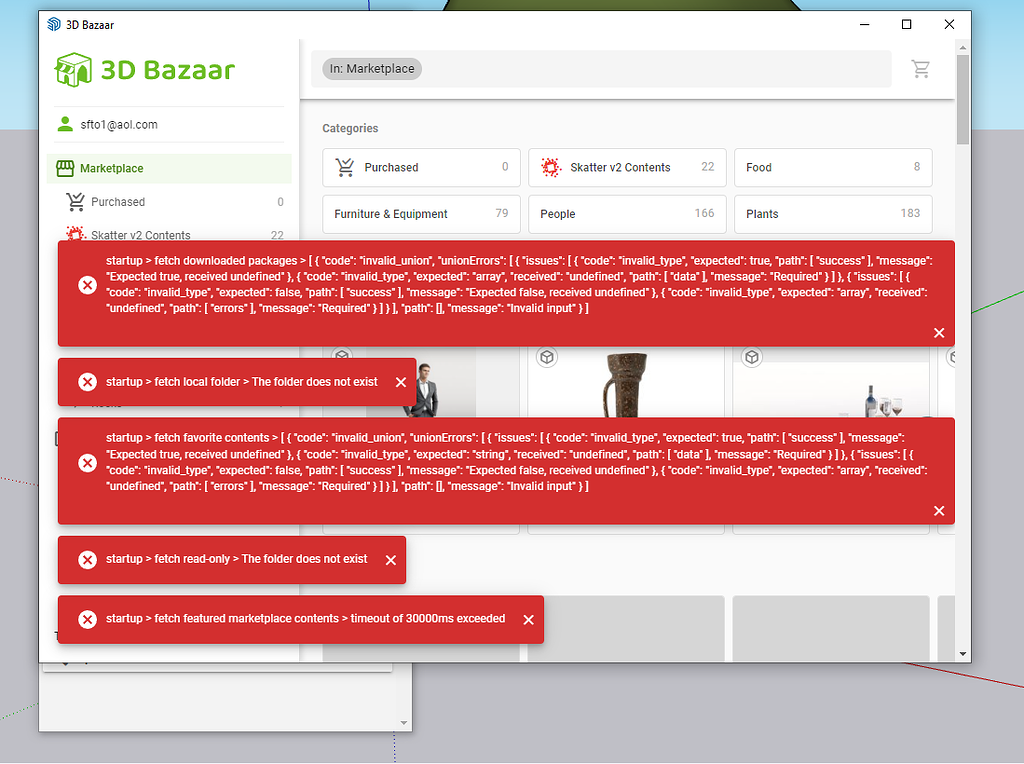The image size is (1024, 764).
Task: Open the People category showing 166 items
Action: click(627, 214)
